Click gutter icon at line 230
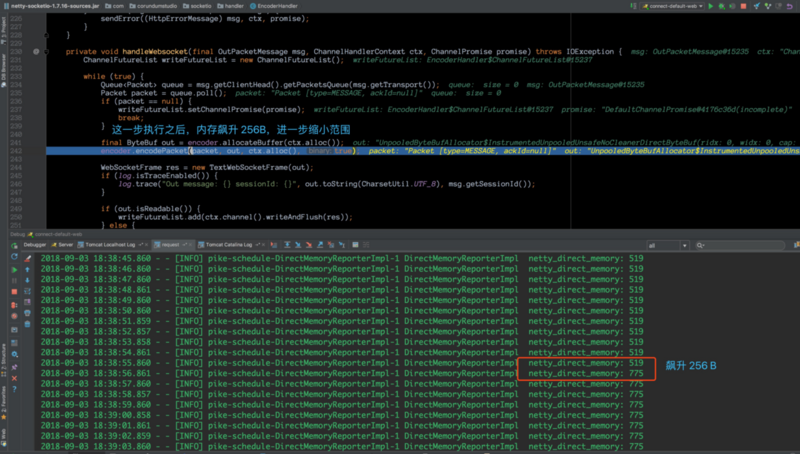800x454 pixels. [x=36, y=52]
